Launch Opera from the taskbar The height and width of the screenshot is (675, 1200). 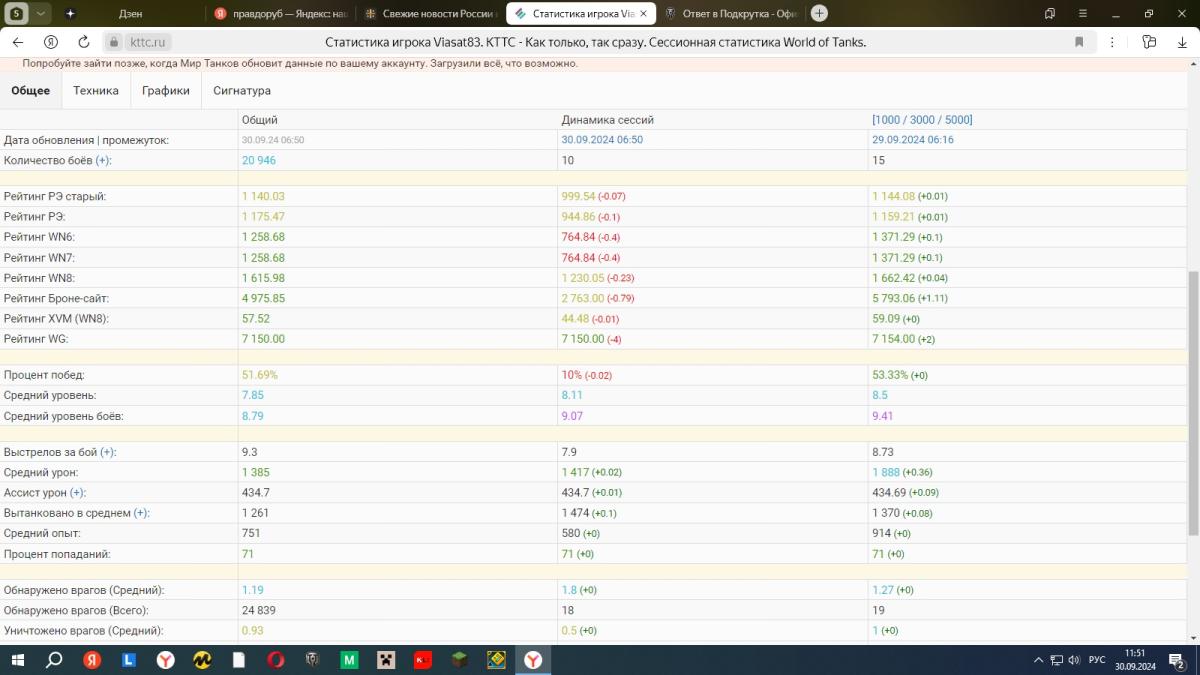pyautogui.click(x=276, y=660)
